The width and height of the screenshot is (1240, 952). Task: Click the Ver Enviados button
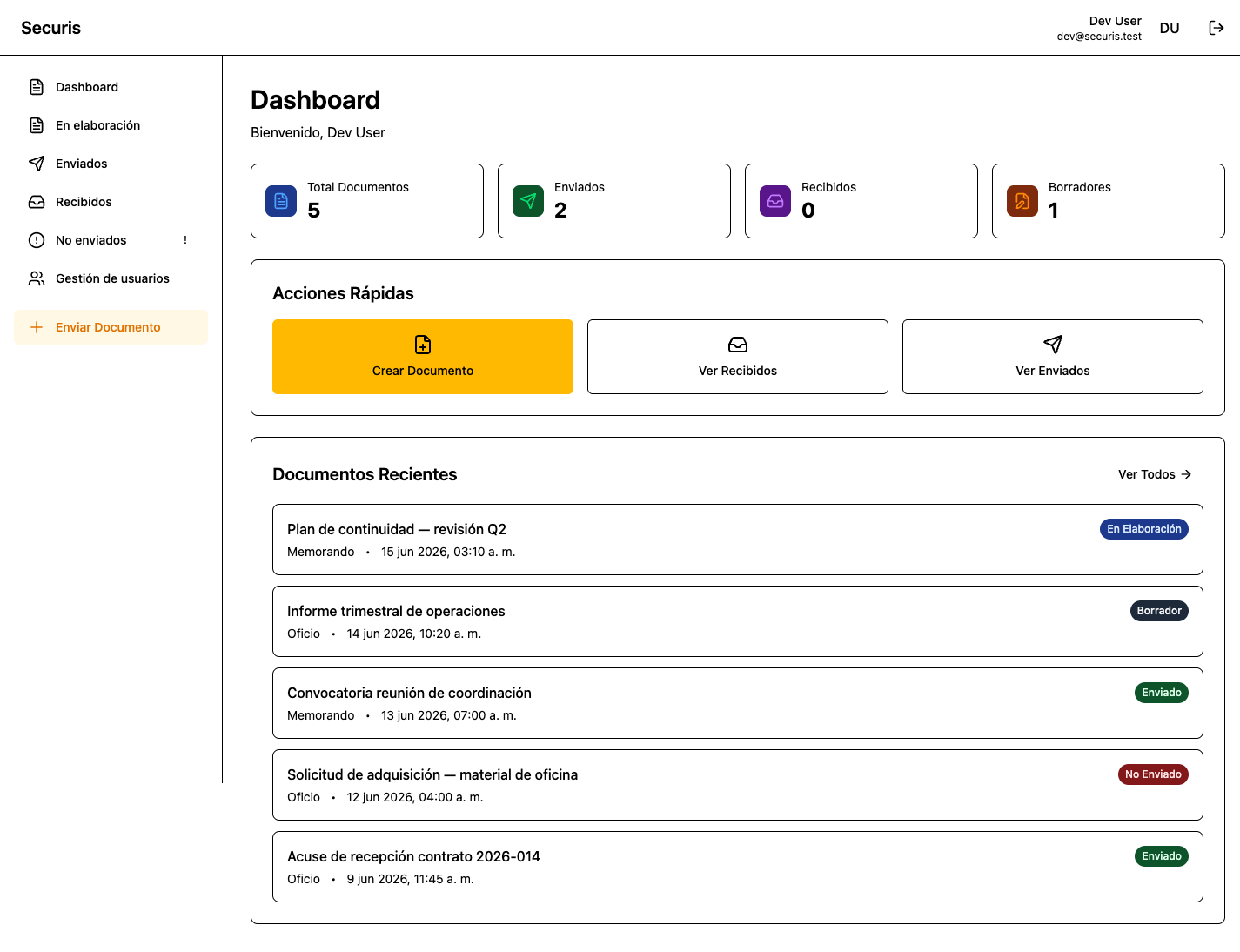point(1053,357)
